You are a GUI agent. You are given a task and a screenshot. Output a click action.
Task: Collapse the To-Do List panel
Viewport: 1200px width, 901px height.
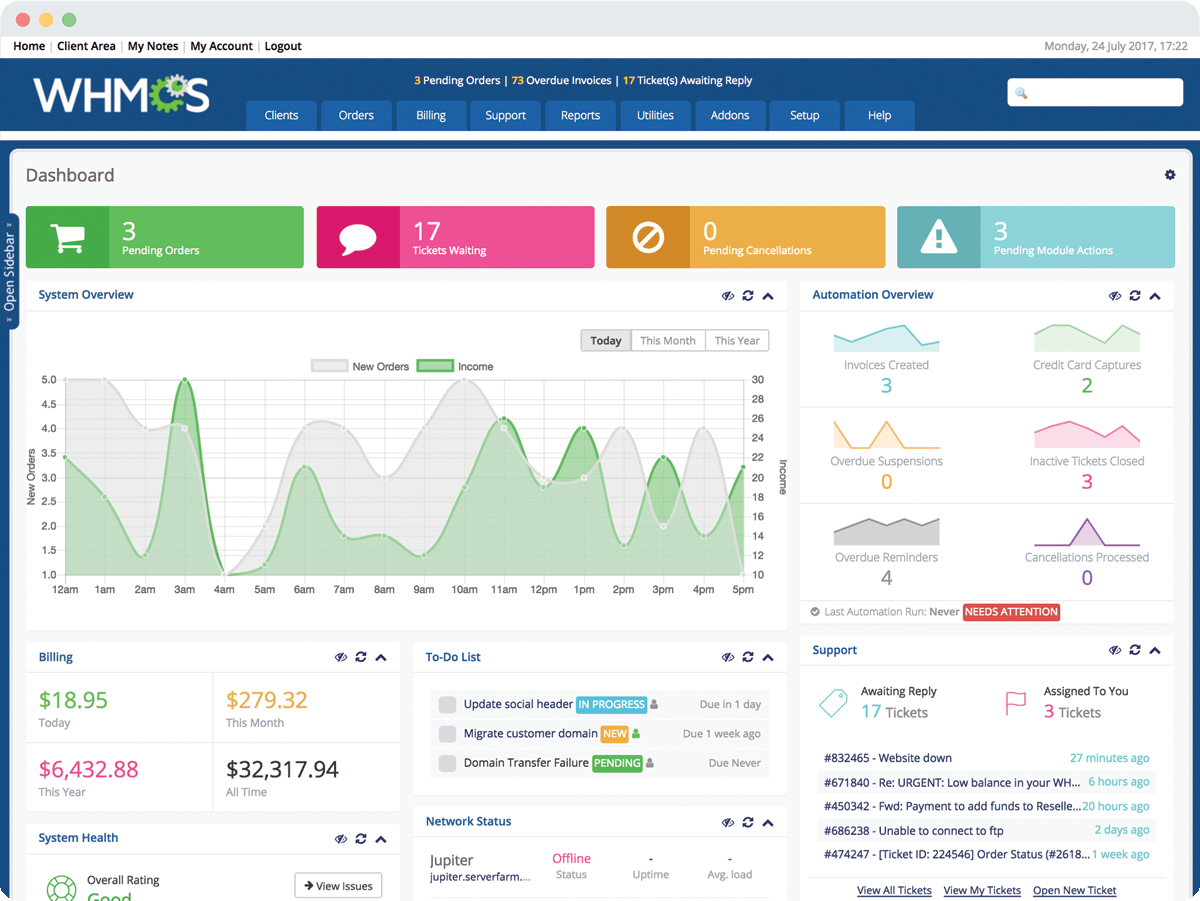click(768, 657)
